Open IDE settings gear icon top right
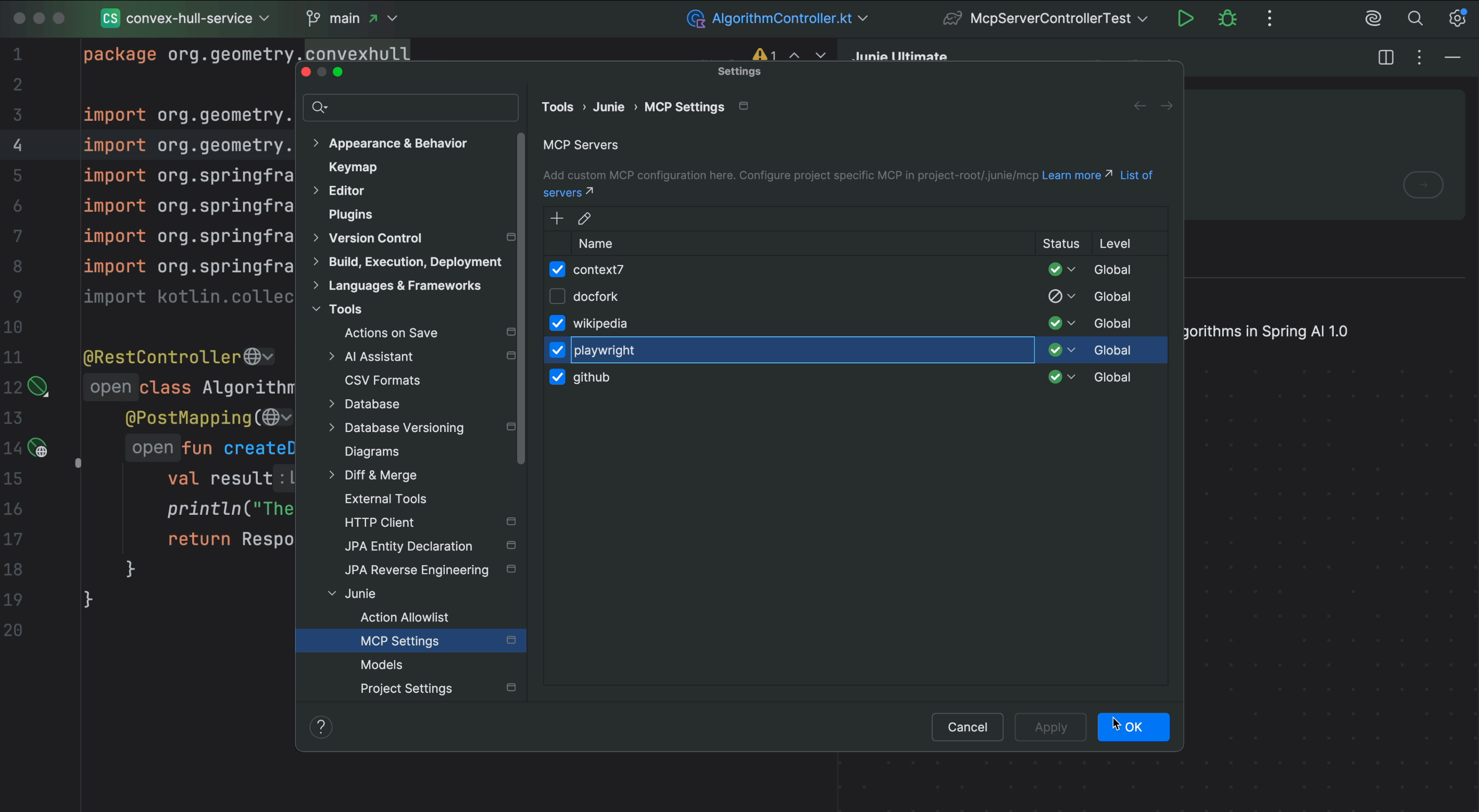Image resolution: width=1479 pixels, height=812 pixels. point(1457,18)
